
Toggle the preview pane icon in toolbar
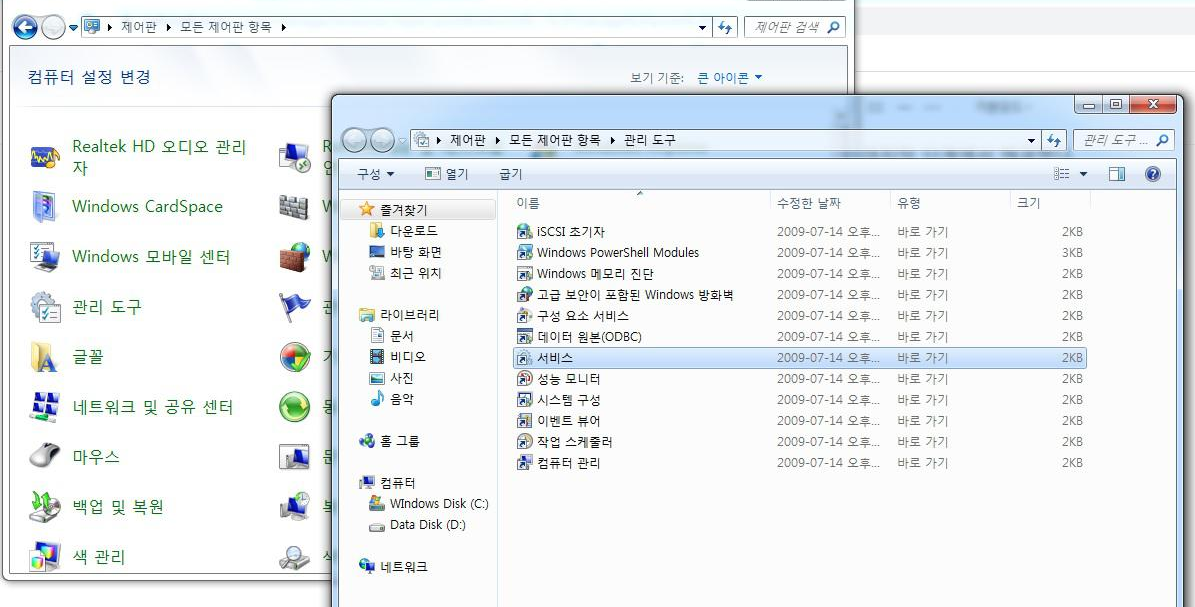click(1117, 174)
